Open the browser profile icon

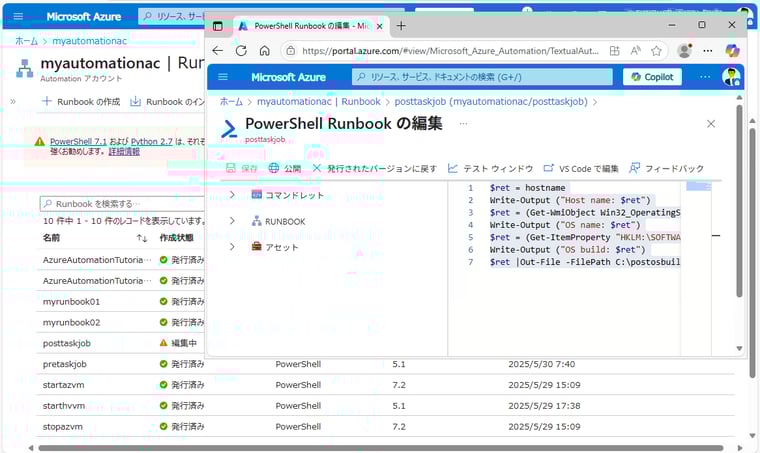[x=684, y=50]
